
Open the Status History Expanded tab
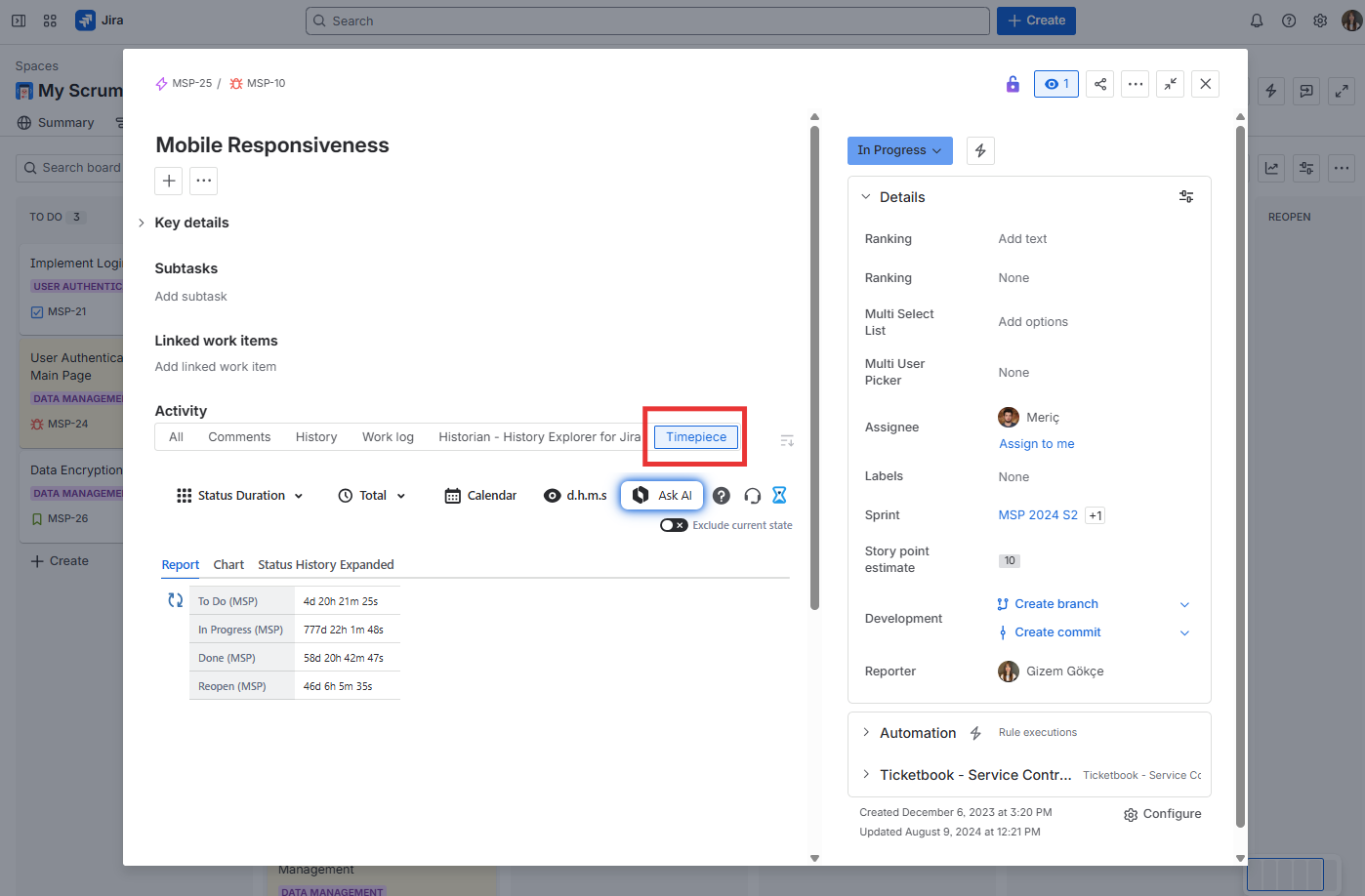(326, 565)
